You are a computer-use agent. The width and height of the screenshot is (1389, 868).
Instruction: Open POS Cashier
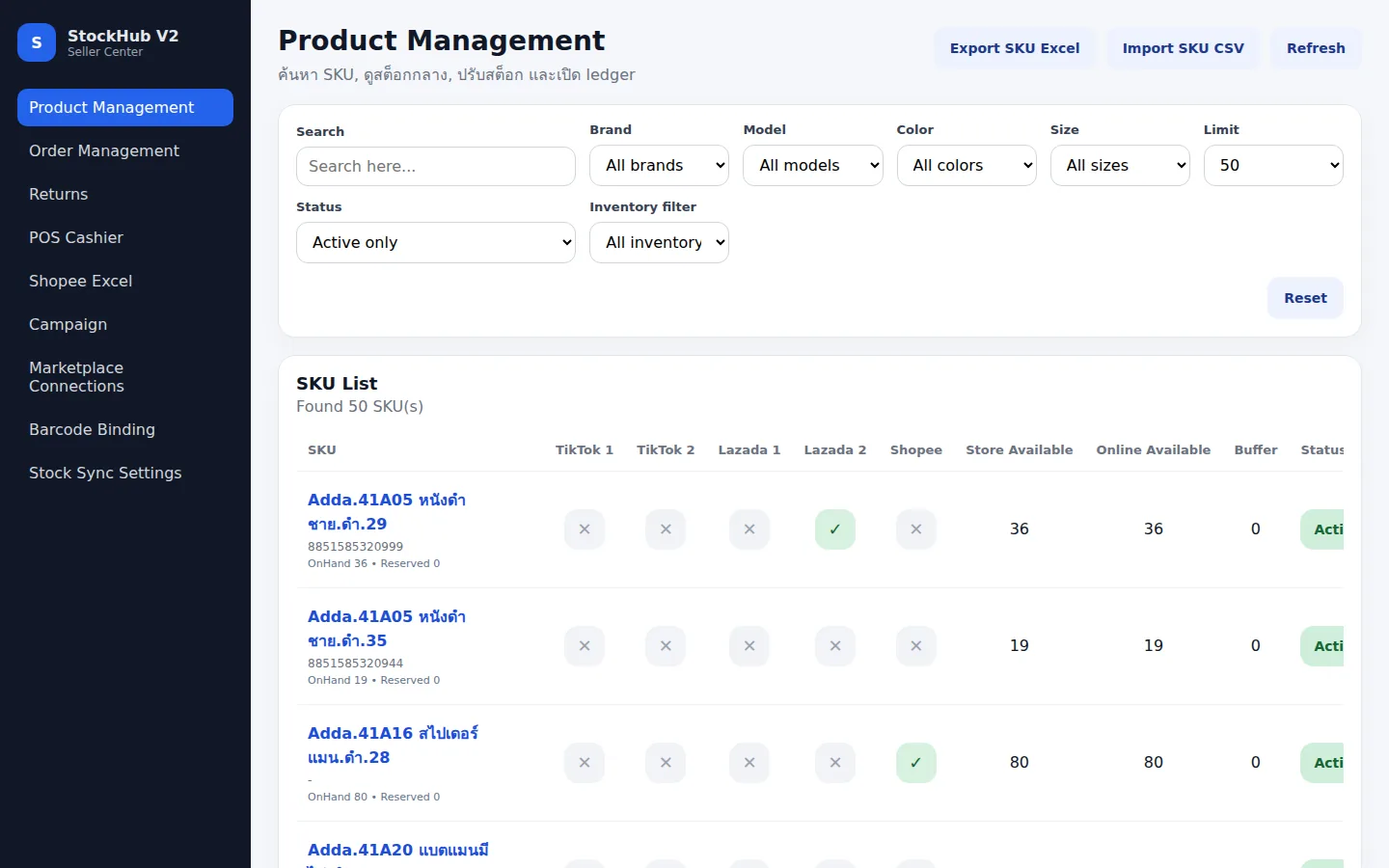point(125,237)
